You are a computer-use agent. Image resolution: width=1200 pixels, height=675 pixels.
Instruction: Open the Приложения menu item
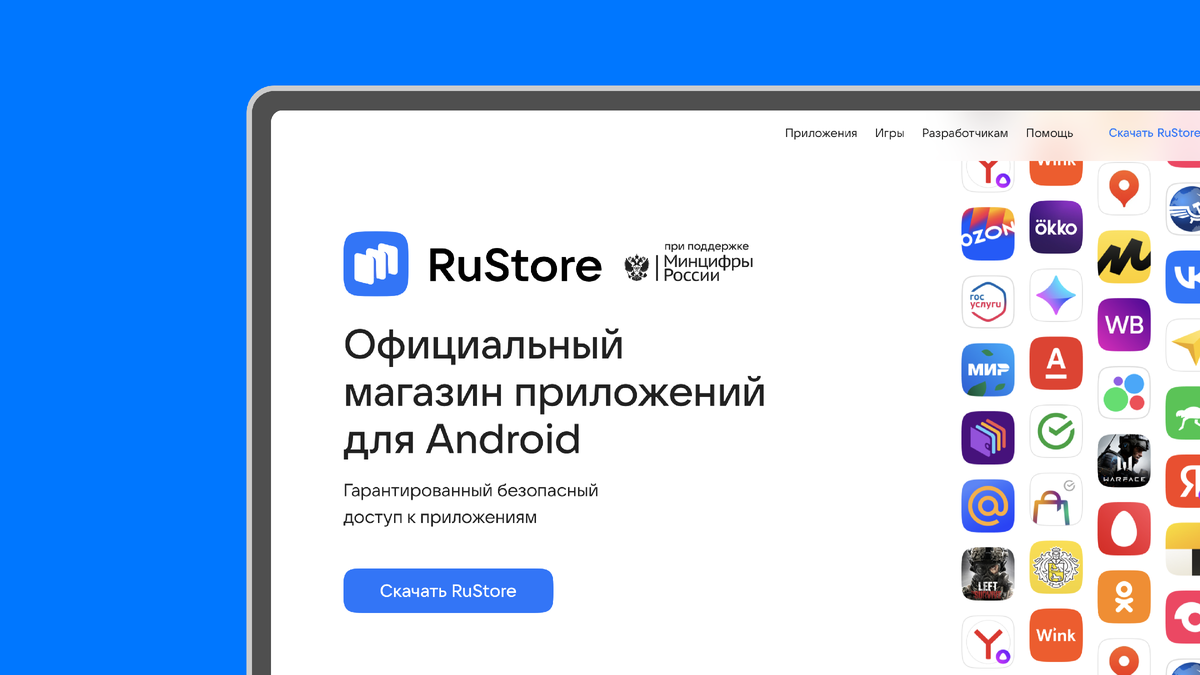[821, 133]
